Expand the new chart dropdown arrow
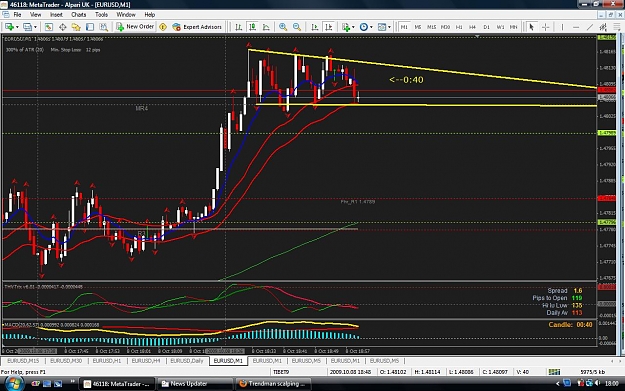The height and width of the screenshot is (391, 625). click(x=17, y=27)
